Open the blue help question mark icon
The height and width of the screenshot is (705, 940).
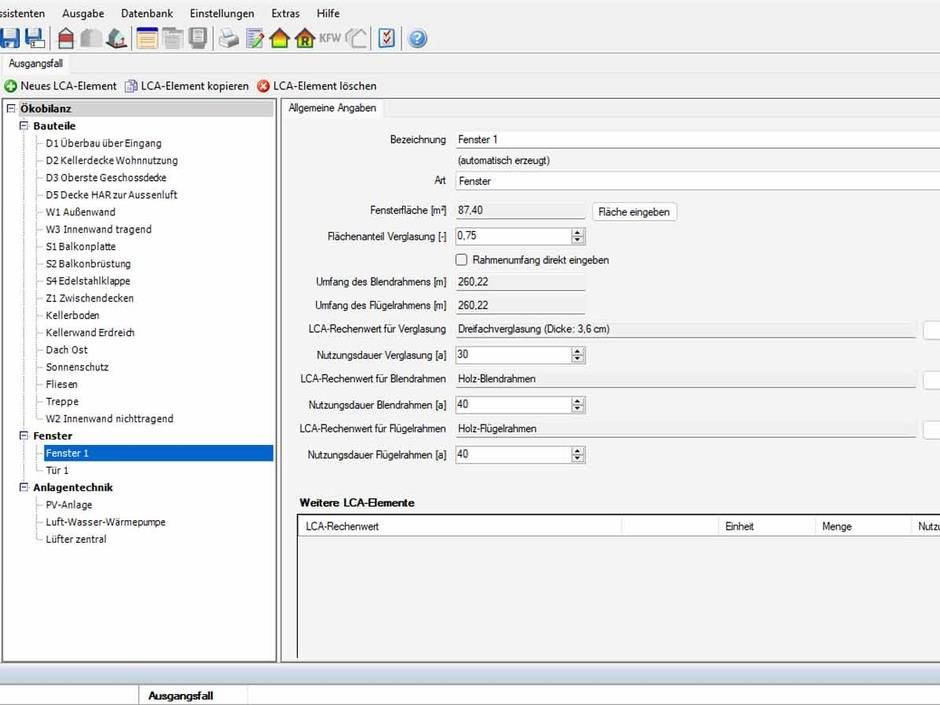tap(417, 39)
